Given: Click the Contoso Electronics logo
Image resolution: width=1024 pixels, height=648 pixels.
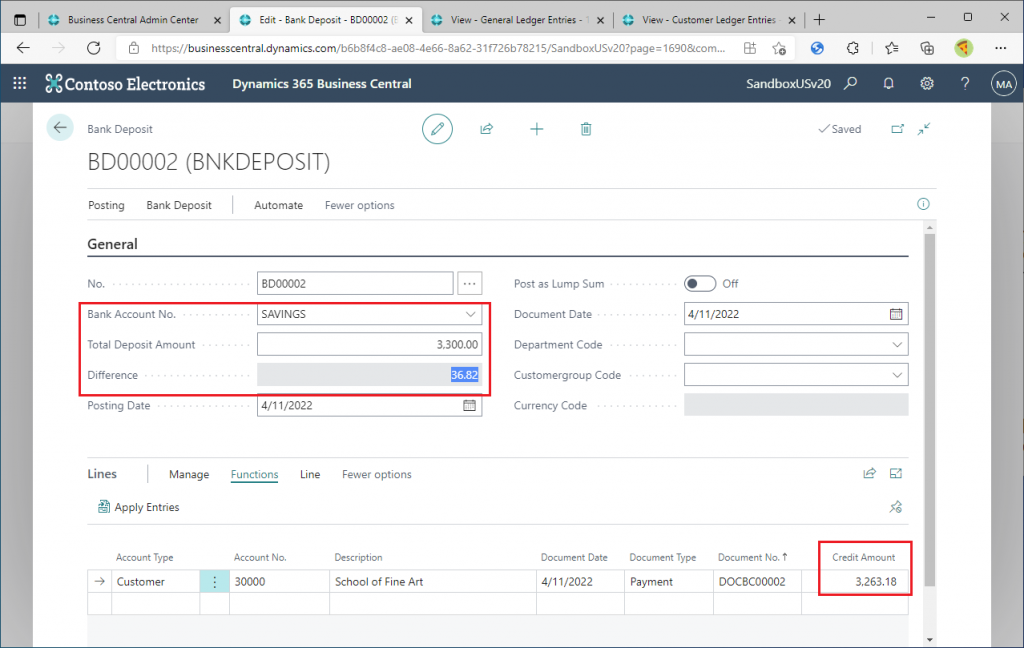Looking at the screenshot, I should pos(125,84).
